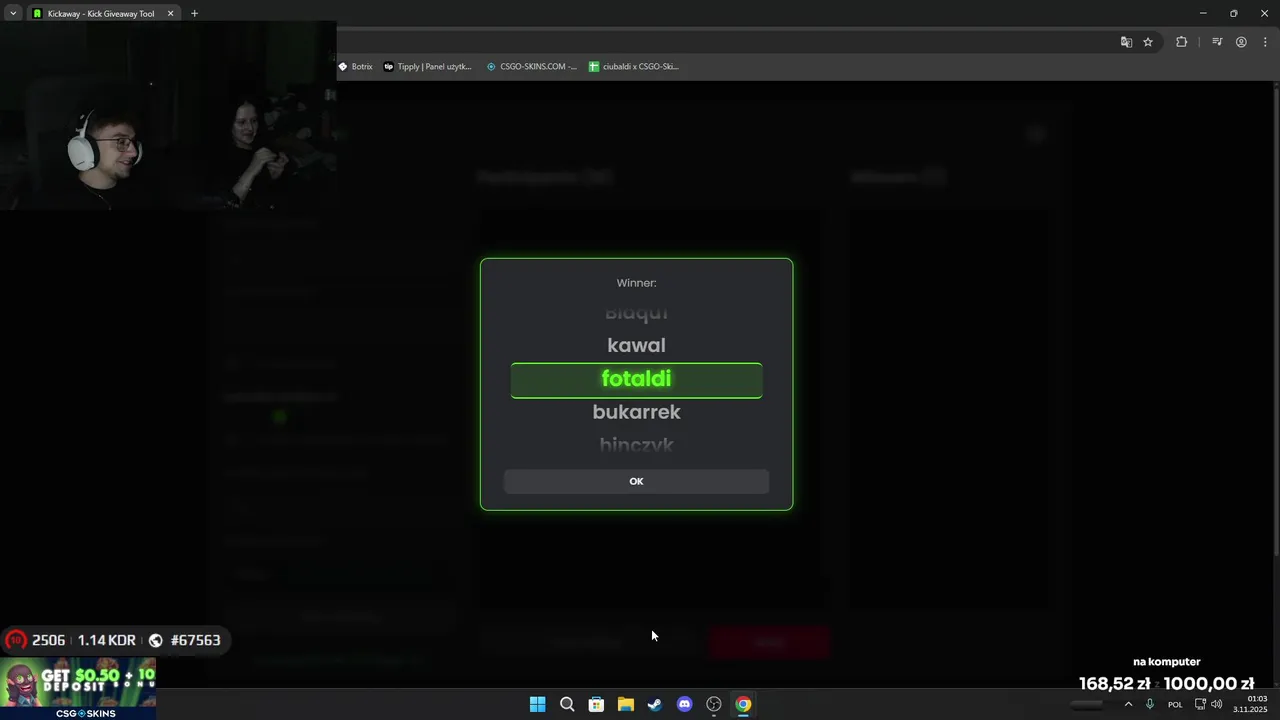Click the Chrome icon in the taskbar

pos(743,704)
